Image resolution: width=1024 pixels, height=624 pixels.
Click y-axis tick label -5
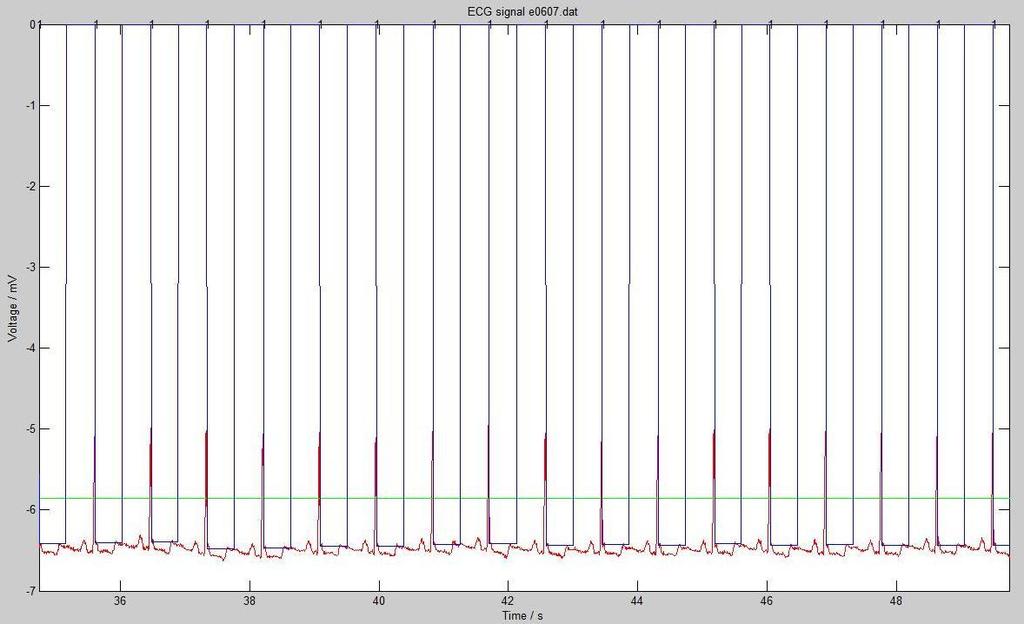tap(30, 429)
